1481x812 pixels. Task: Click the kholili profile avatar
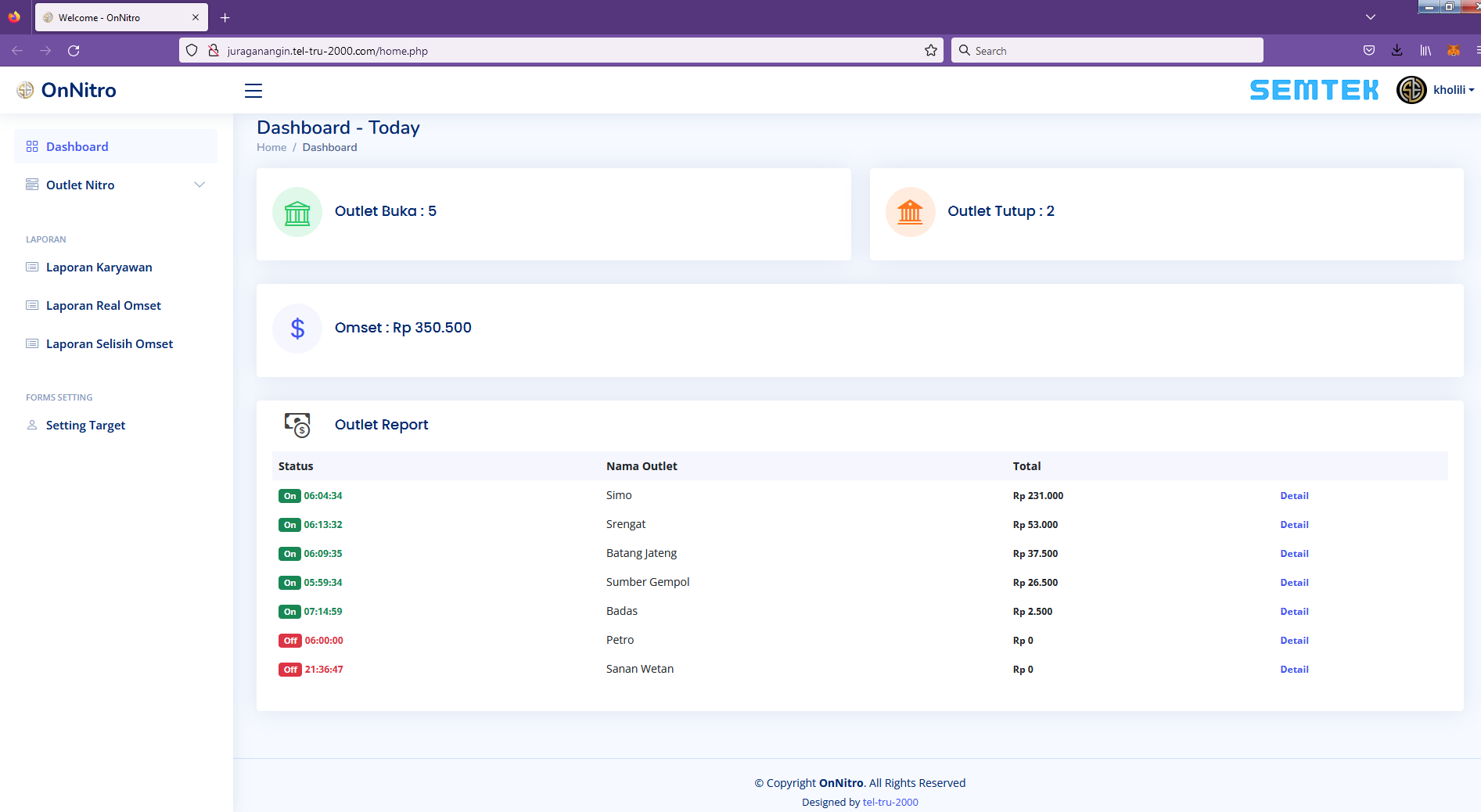[x=1411, y=90]
